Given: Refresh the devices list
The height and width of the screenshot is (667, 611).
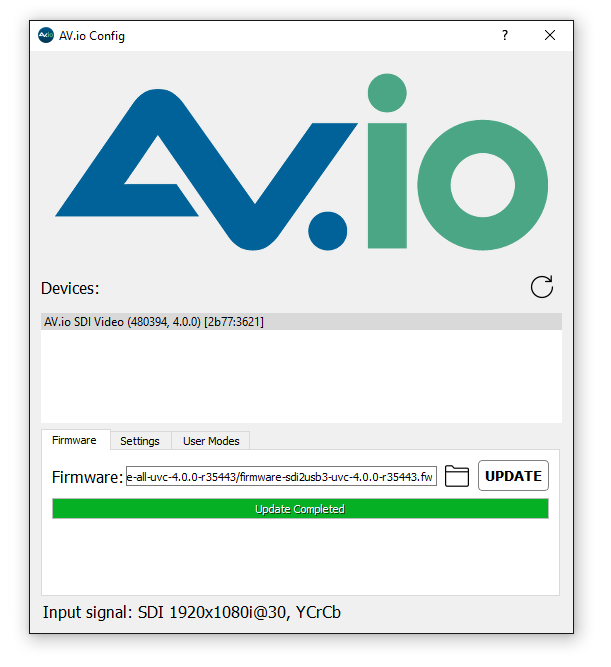Looking at the screenshot, I should point(541,287).
